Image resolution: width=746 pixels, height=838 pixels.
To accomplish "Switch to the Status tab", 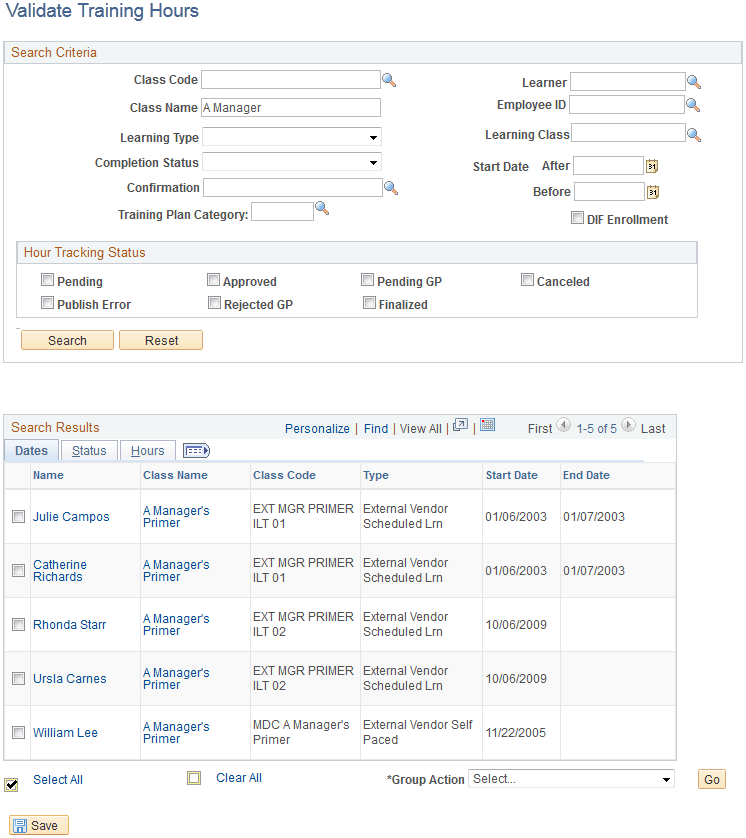I will pos(88,450).
